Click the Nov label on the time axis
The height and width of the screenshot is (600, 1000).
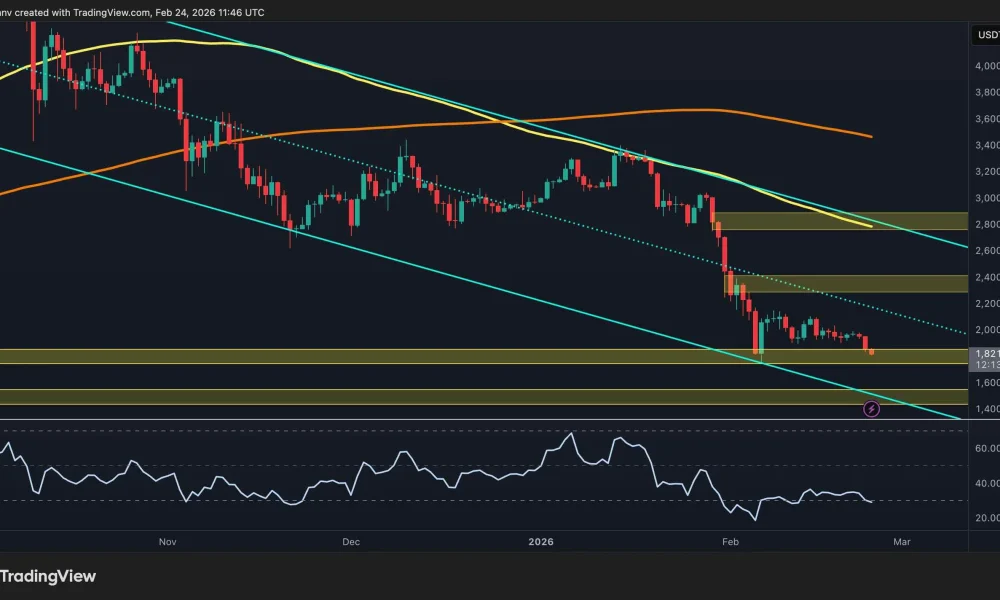(167, 541)
